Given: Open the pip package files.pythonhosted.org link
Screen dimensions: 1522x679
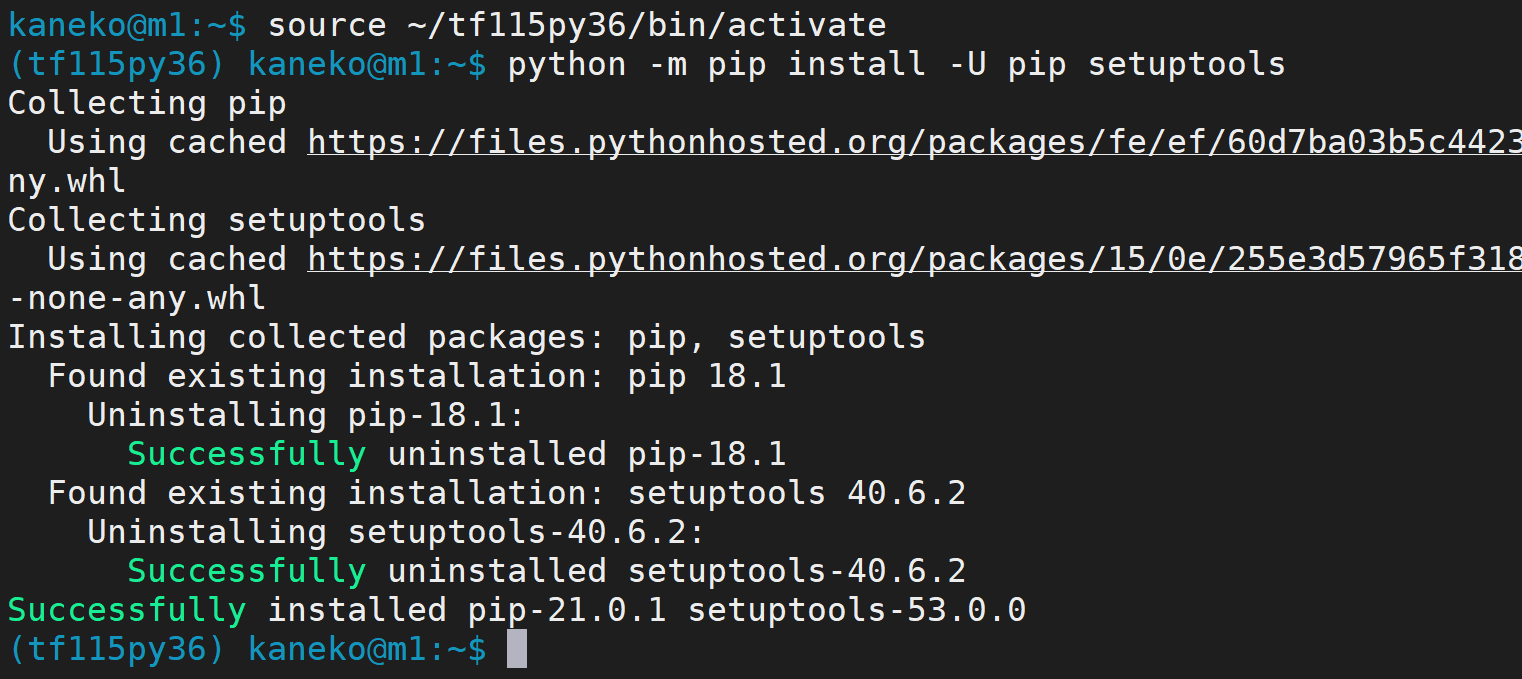Looking at the screenshot, I should (914, 143).
